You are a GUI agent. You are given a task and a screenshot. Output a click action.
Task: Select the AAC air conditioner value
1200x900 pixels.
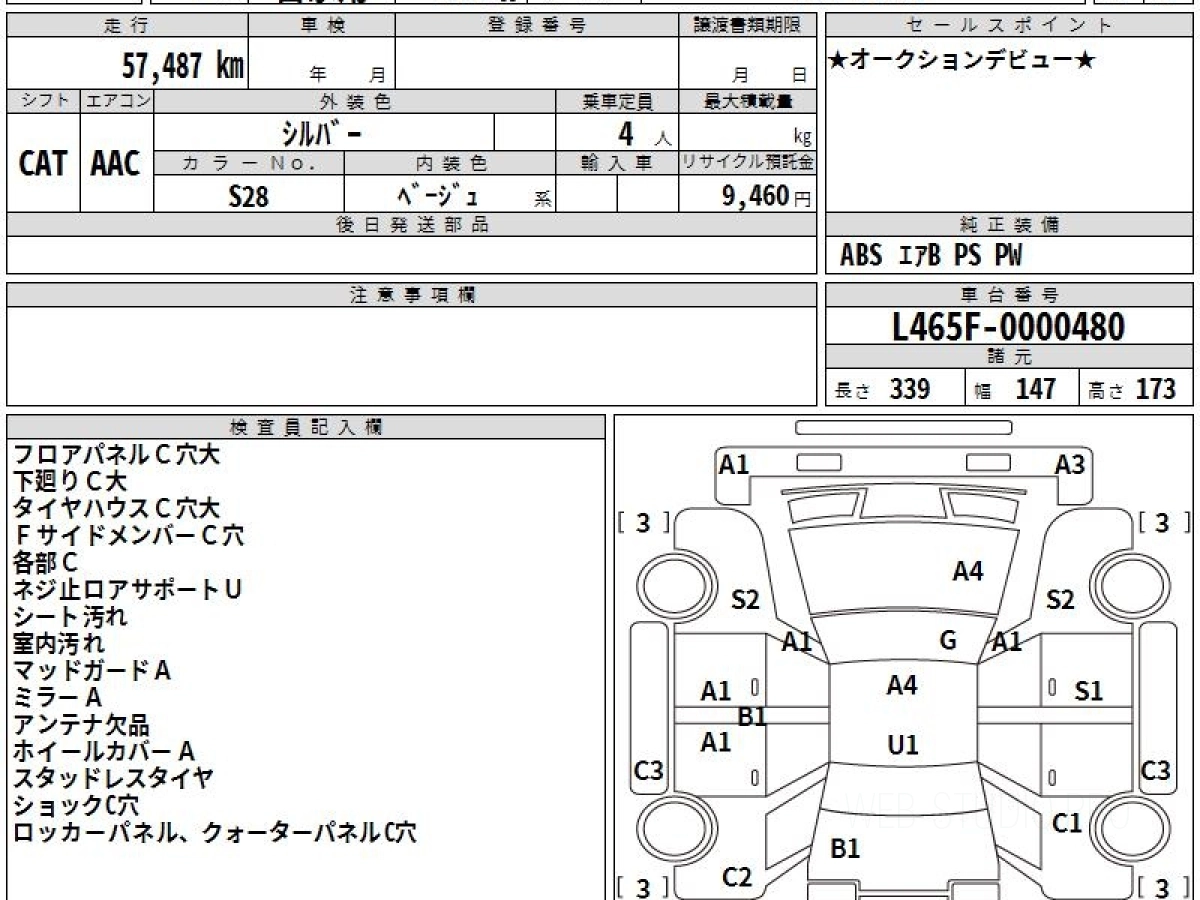pos(116,163)
